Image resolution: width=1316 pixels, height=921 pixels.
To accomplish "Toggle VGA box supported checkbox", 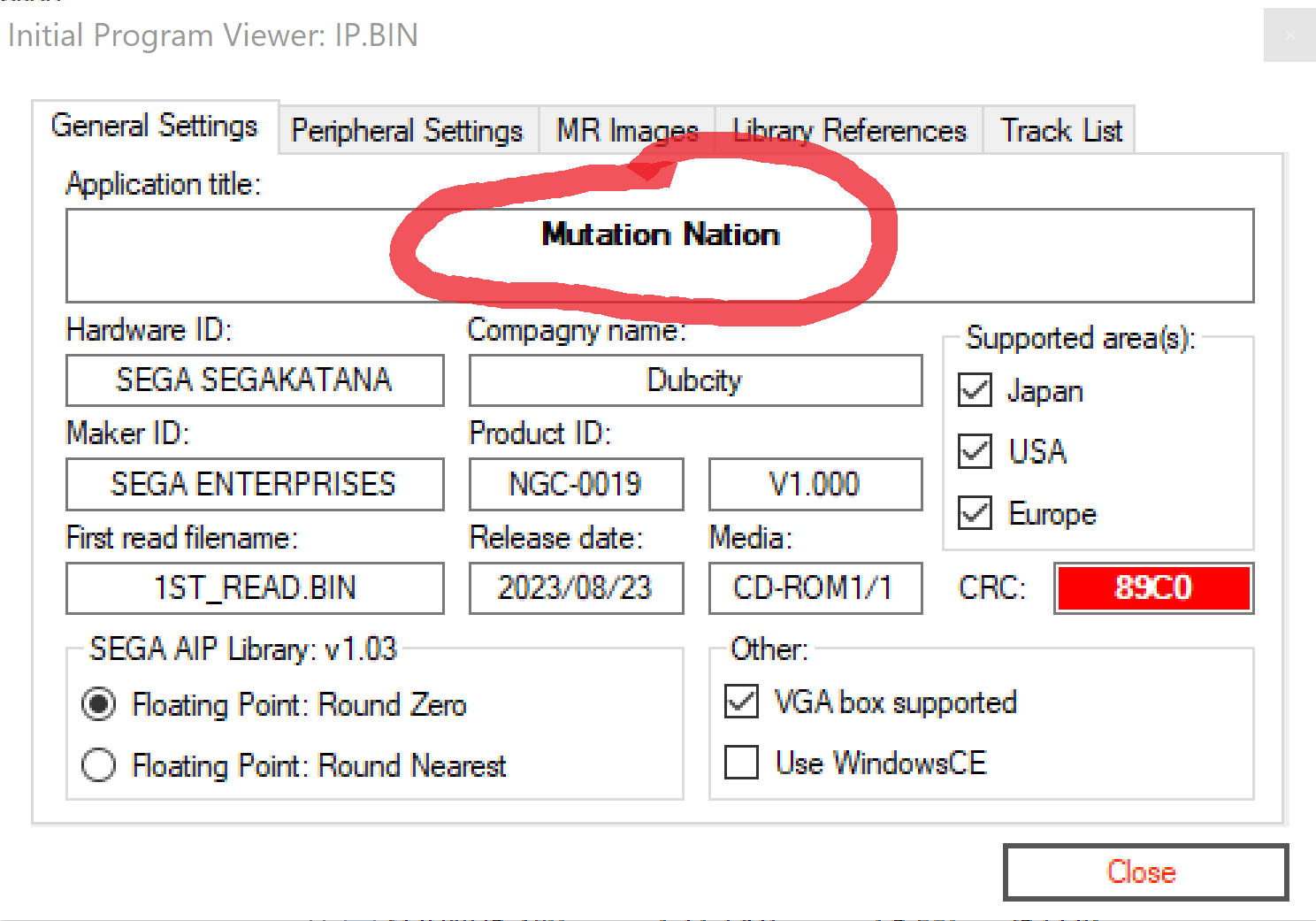I will pos(741,702).
